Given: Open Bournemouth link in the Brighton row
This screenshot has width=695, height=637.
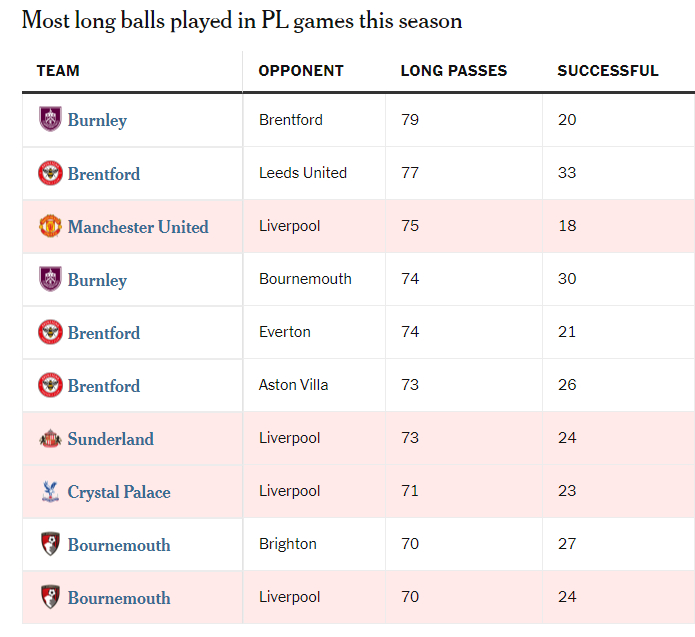Looking at the screenshot, I should point(119,545).
